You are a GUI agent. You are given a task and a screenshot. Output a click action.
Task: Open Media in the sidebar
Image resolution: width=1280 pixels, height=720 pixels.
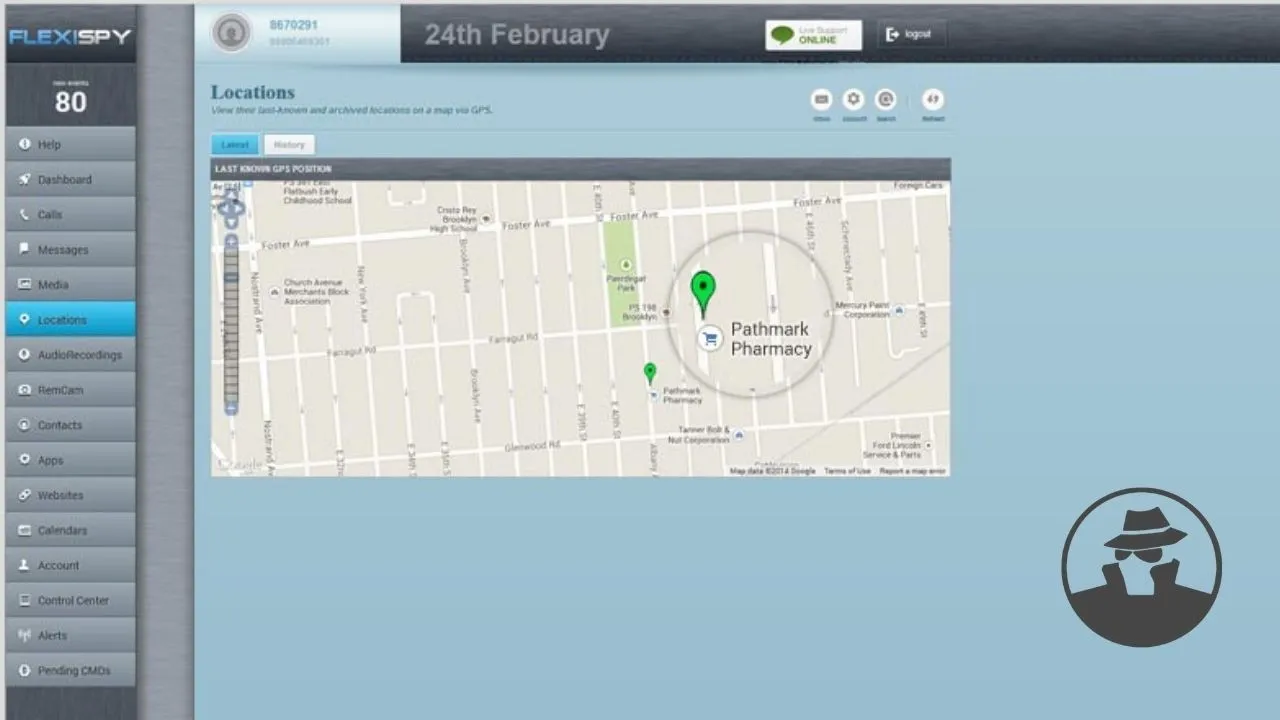(x=70, y=284)
